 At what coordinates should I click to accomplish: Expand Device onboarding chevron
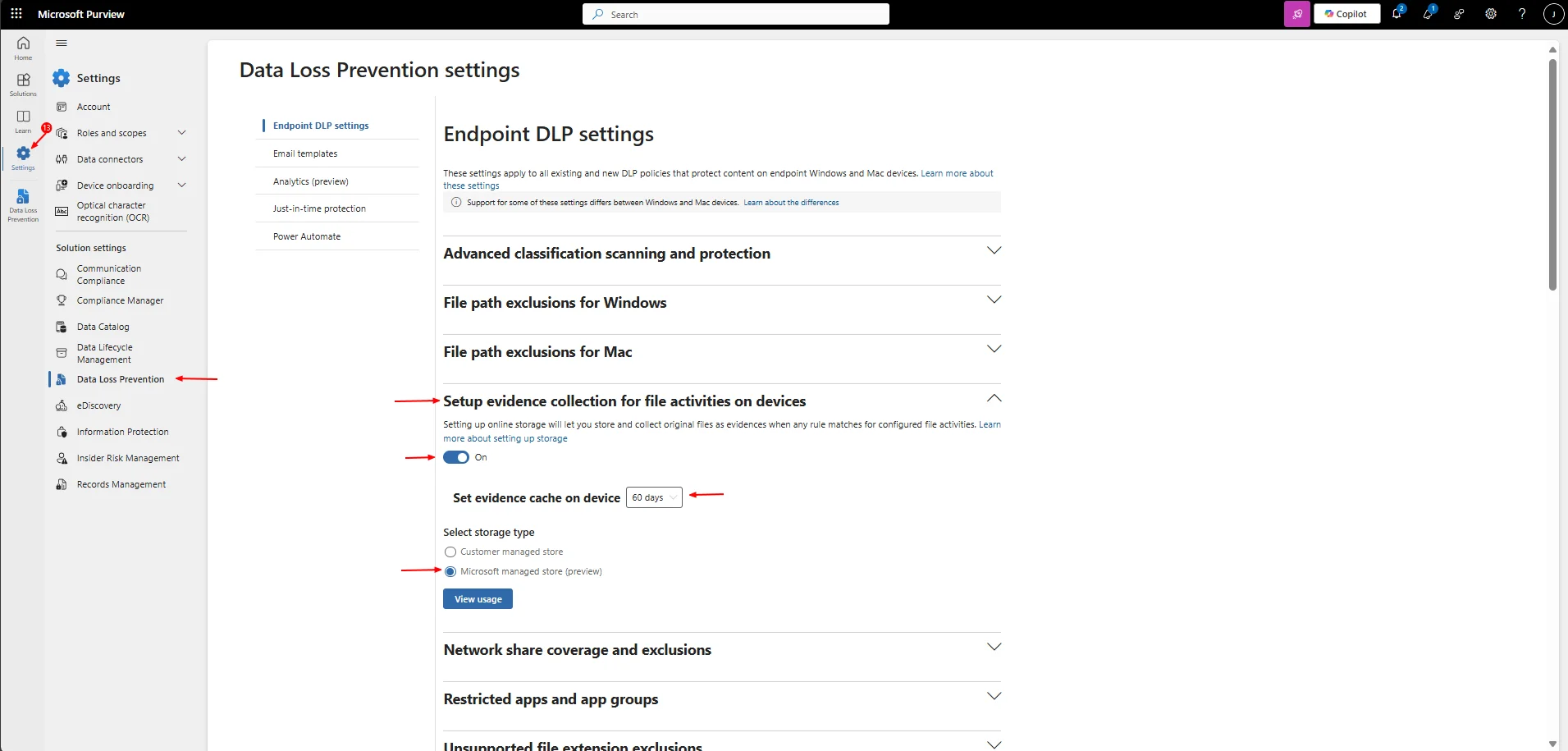point(182,185)
